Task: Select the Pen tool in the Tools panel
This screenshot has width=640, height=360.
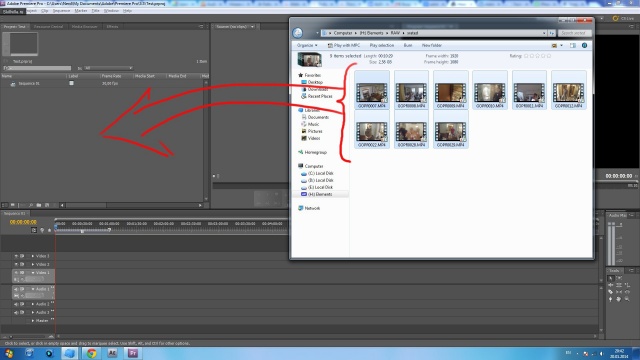Action: (x=611, y=299)
